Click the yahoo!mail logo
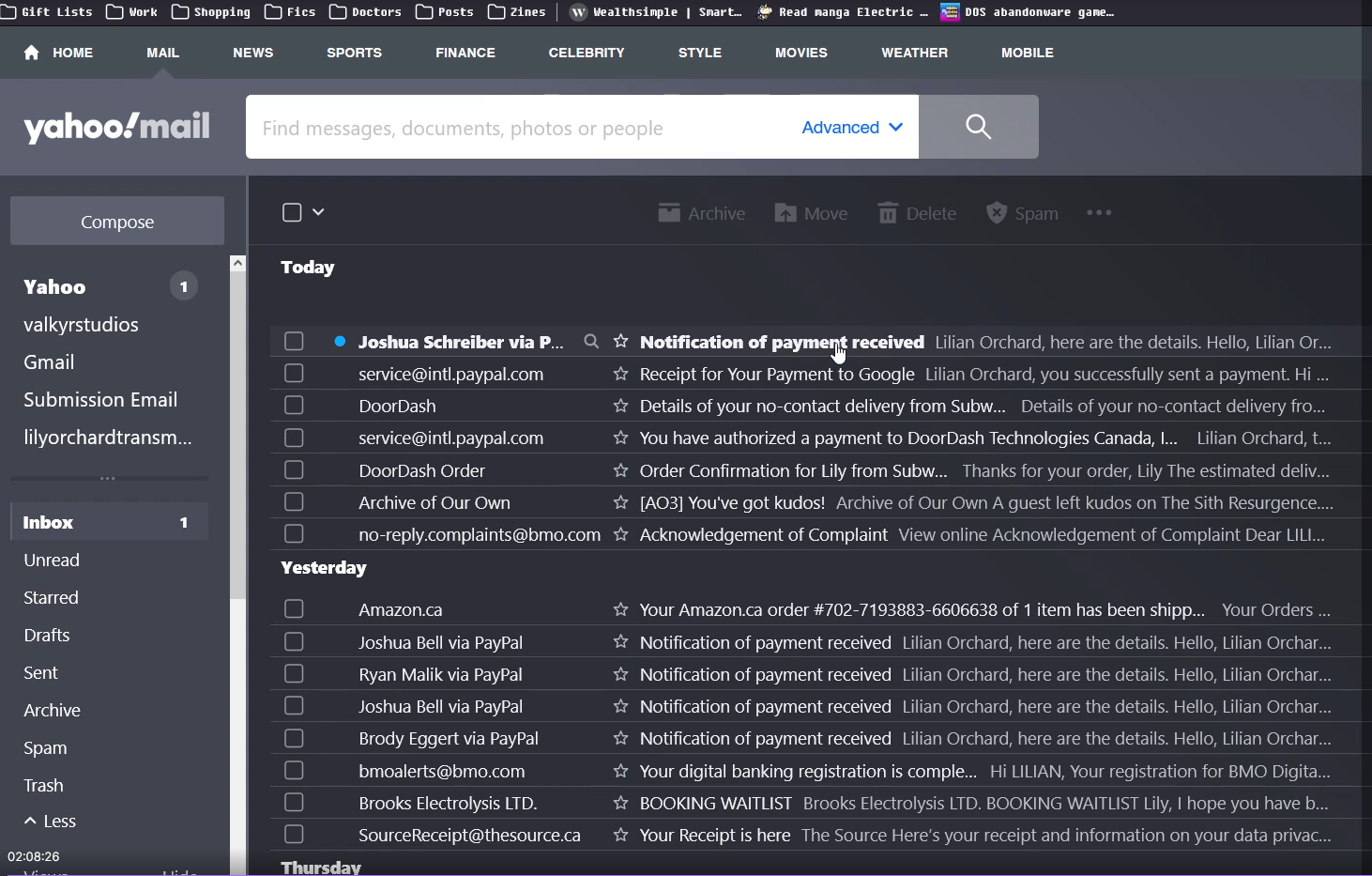Viewport: 1372px width, 876px height. pyautogui.click(x=116, y=127)
